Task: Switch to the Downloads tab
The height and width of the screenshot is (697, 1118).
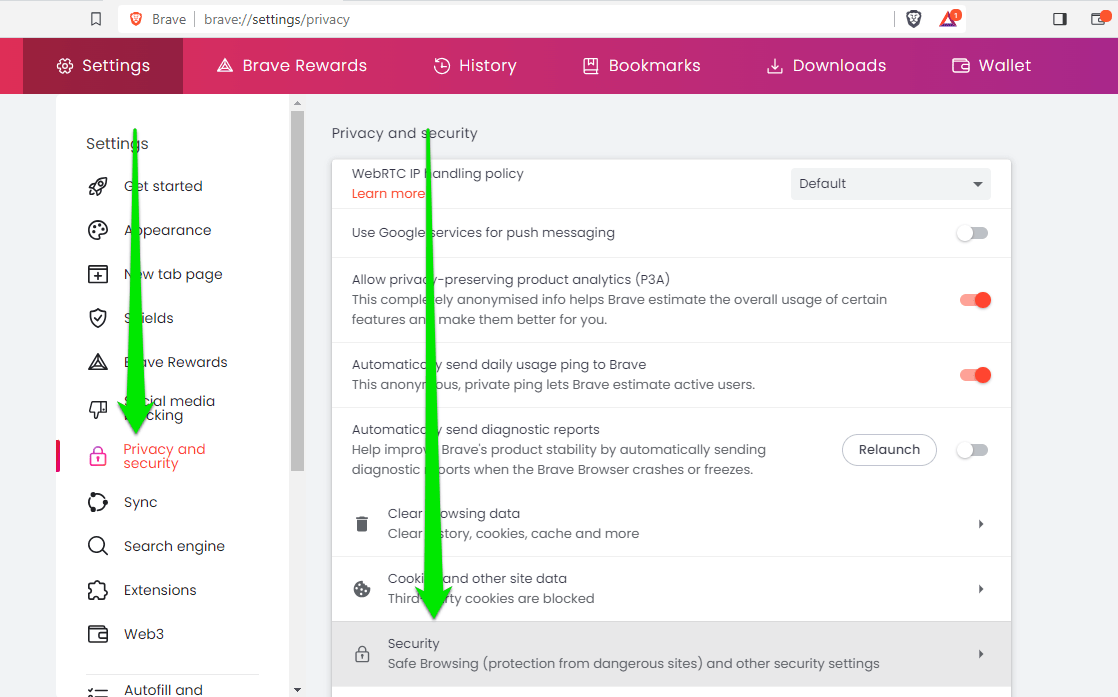Action: coord(826,66)
